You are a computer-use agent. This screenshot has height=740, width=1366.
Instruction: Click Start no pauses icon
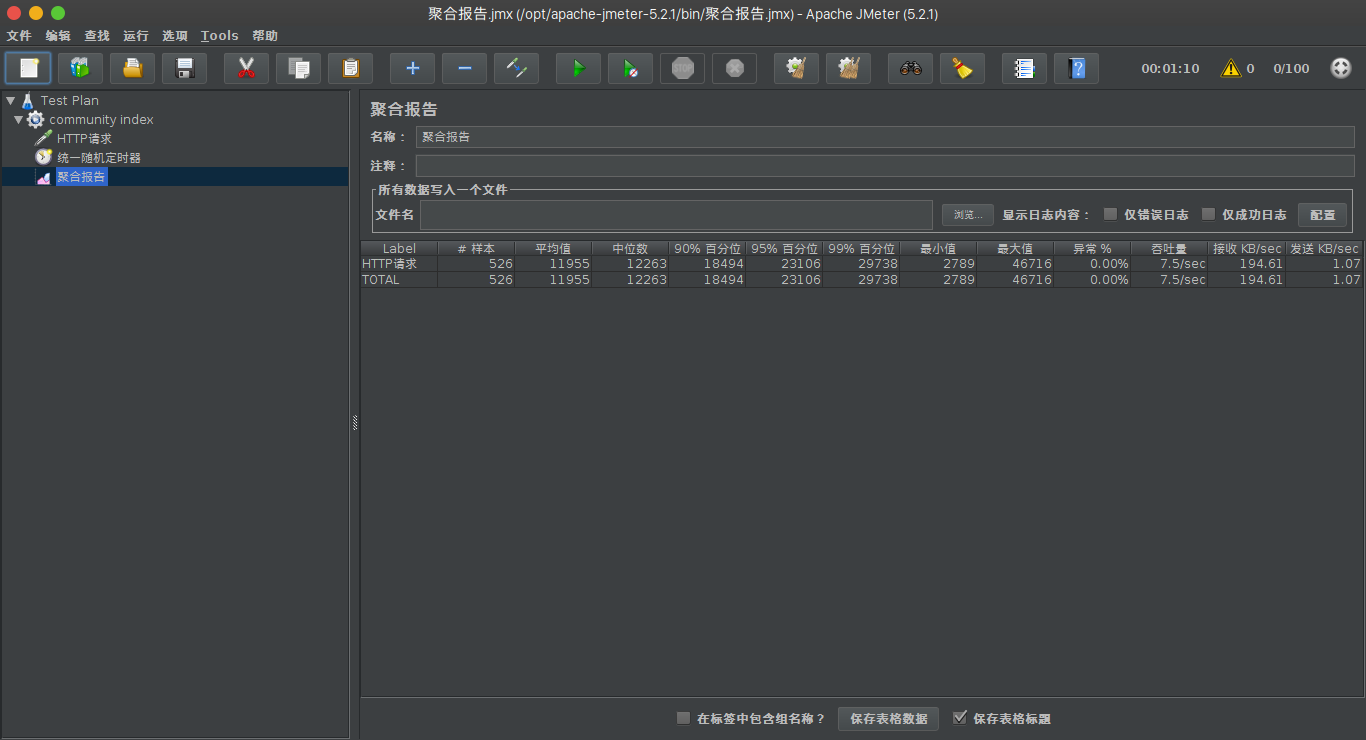point(630,68)
